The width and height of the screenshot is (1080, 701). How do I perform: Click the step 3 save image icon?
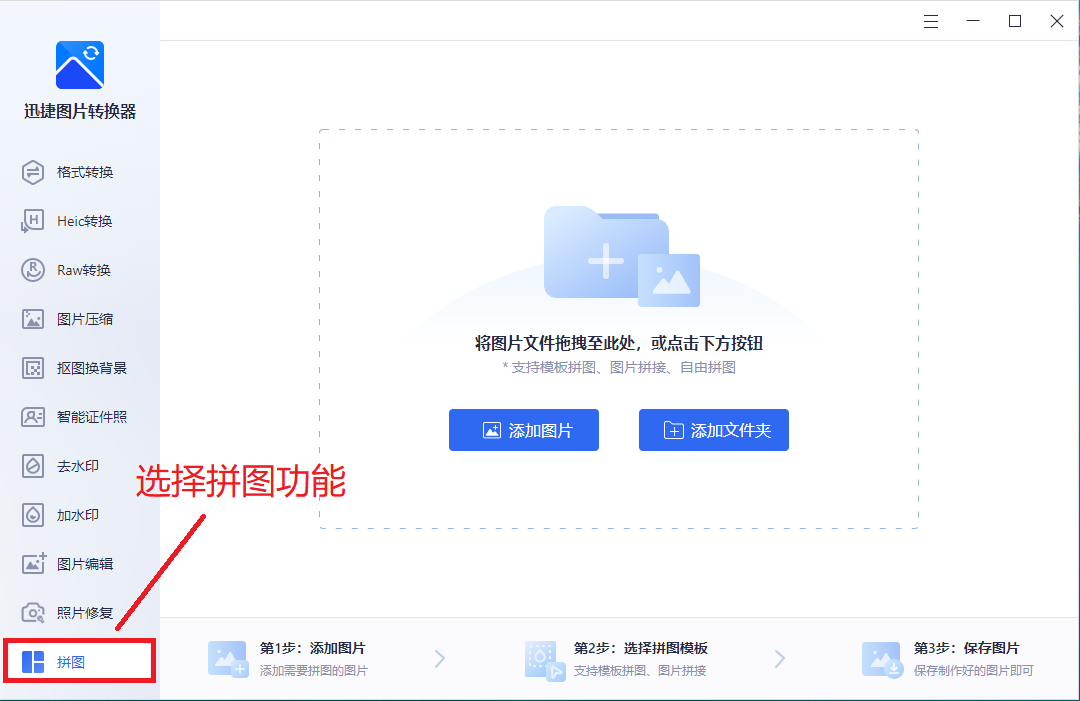[x=882, y=660]
